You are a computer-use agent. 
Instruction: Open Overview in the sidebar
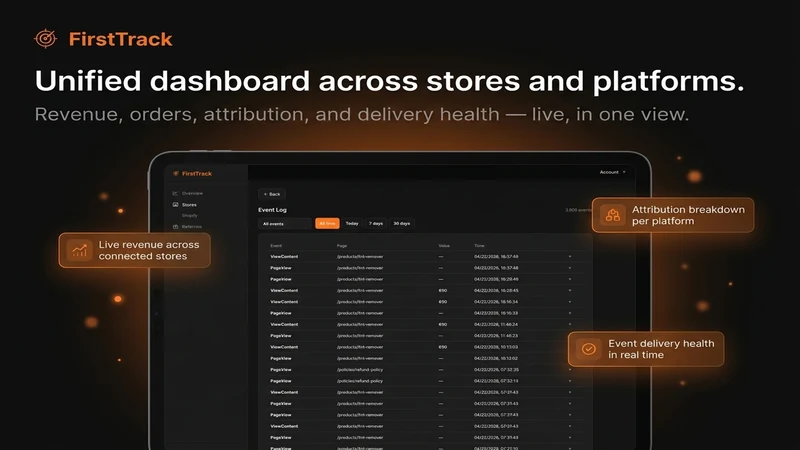point(192,193)
